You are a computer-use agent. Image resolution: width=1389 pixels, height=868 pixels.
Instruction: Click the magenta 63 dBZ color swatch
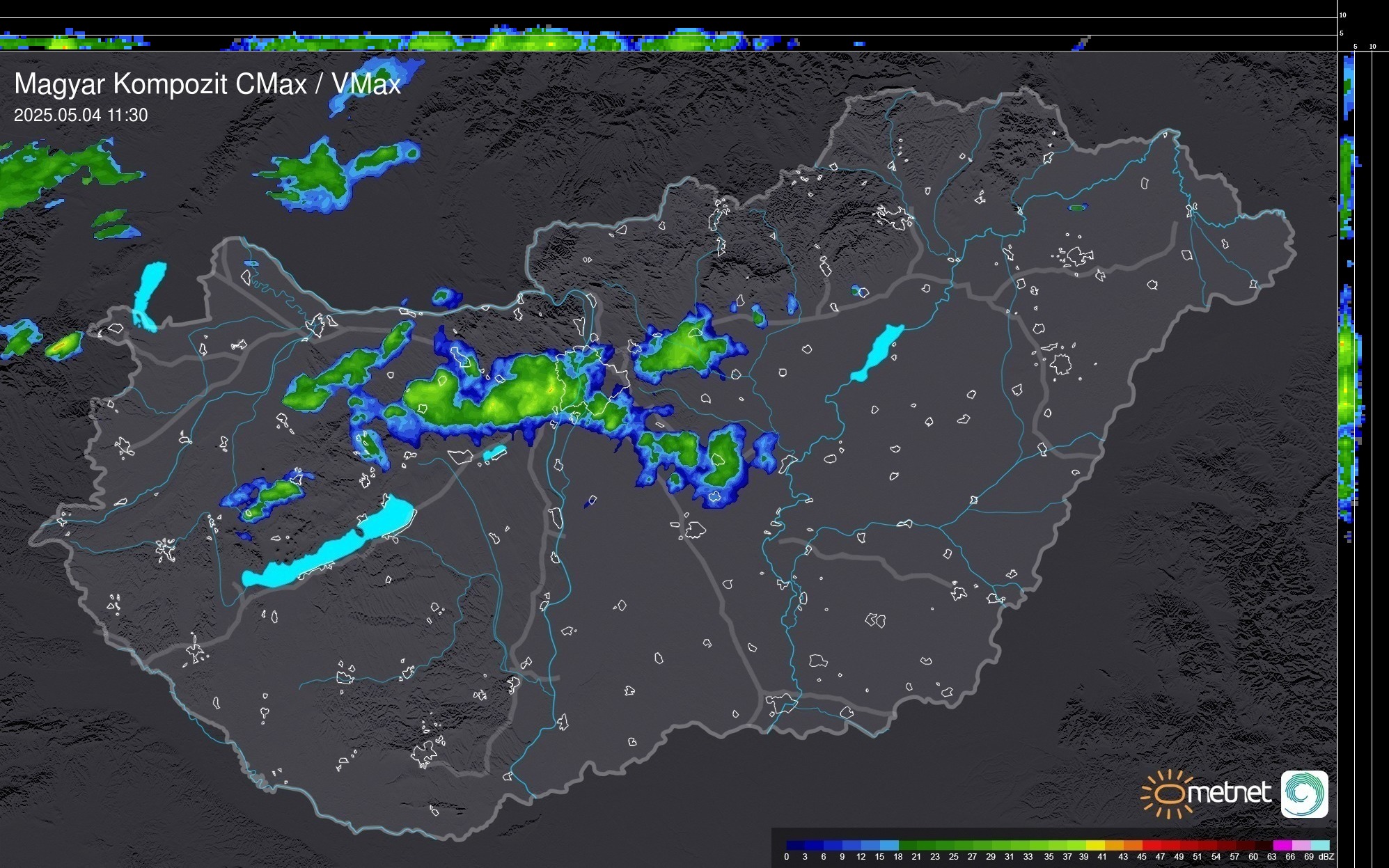click(x=1282, y=845)
